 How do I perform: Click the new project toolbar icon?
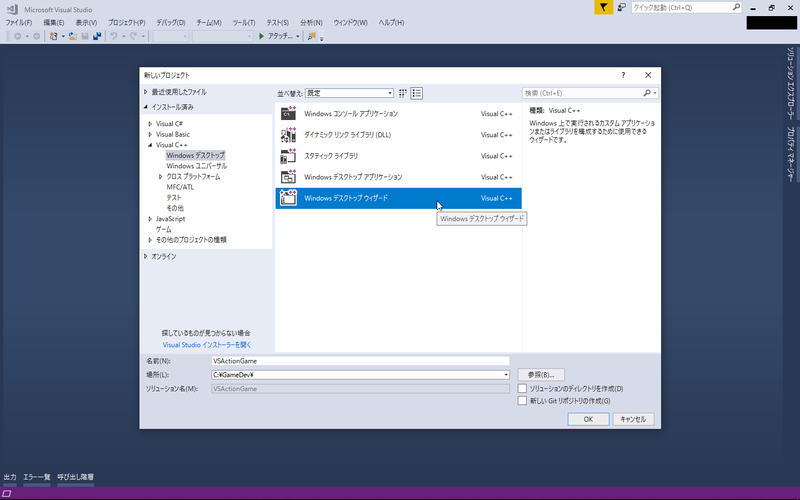click(54, 36)
